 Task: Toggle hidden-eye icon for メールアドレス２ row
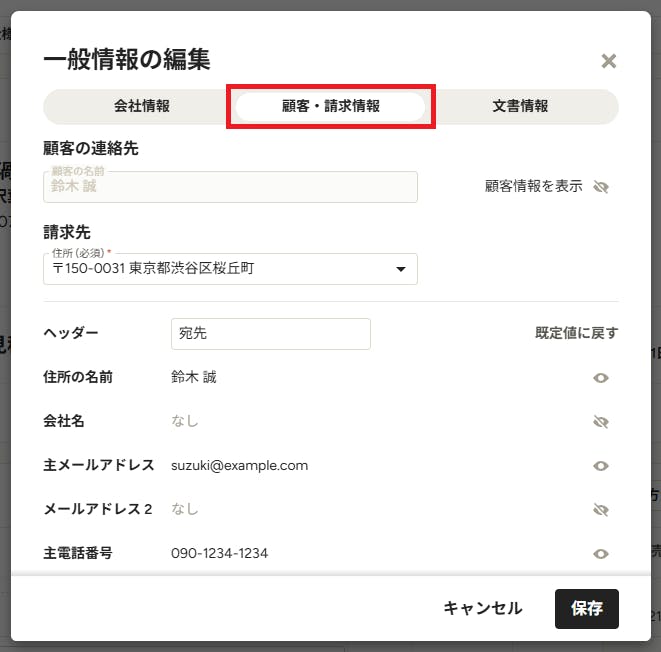pos(601,510)
